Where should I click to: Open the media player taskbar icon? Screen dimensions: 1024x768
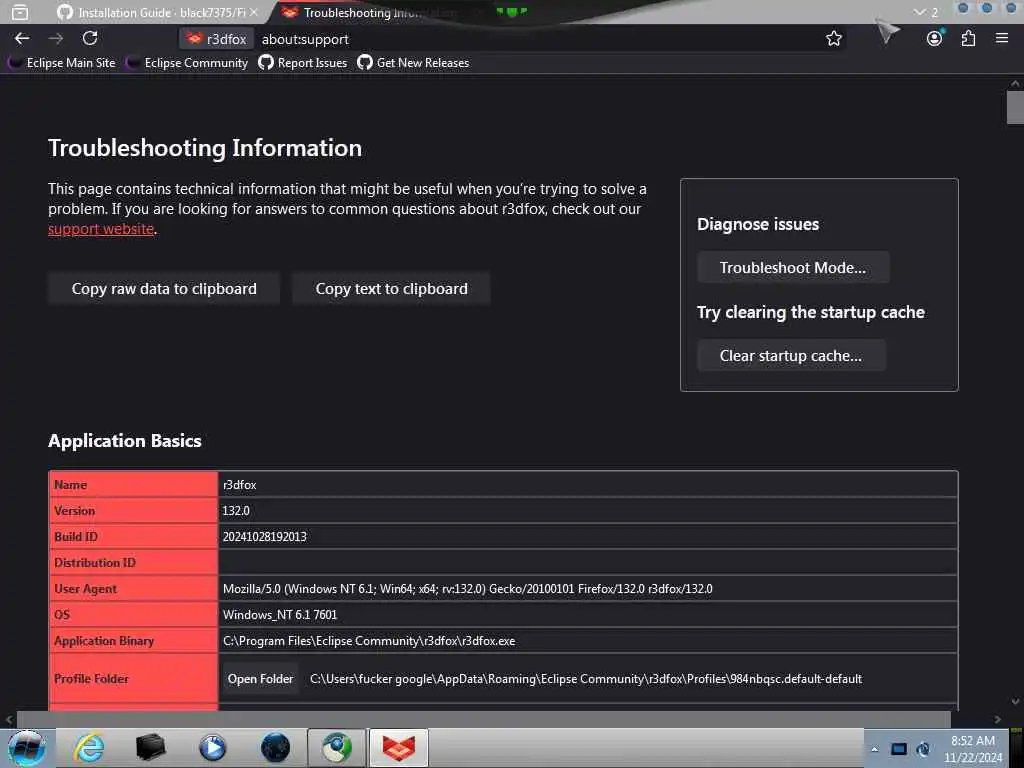(x=213, y=748)
